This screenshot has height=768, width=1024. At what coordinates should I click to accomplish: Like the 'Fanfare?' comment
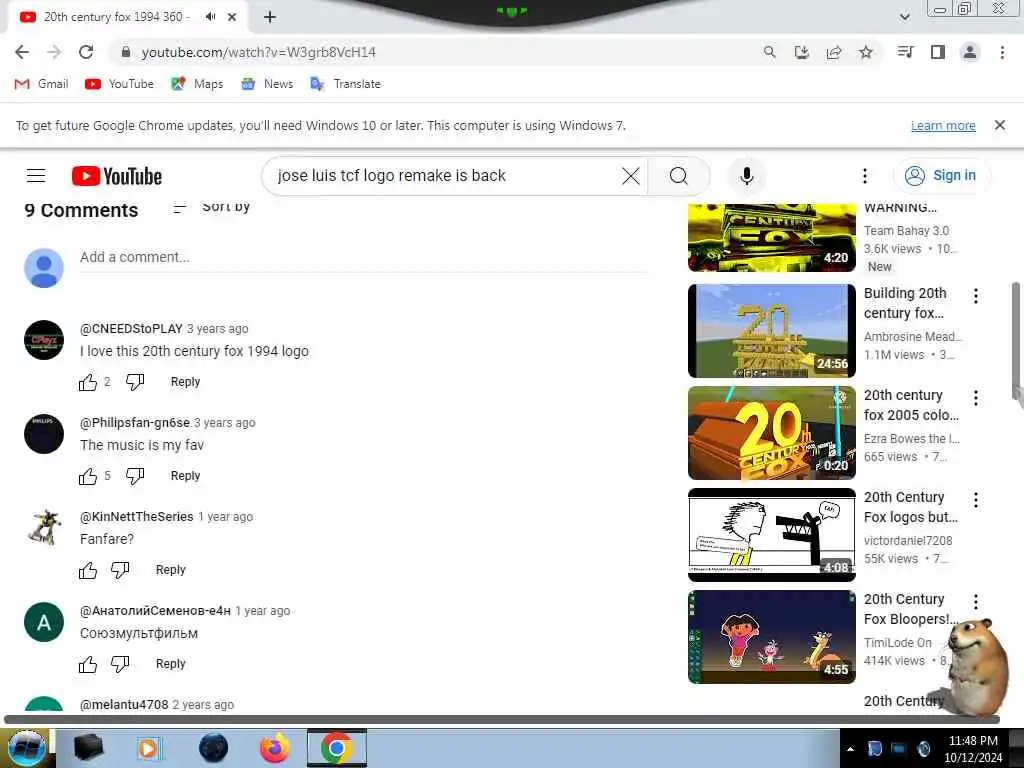coord(88,570)
